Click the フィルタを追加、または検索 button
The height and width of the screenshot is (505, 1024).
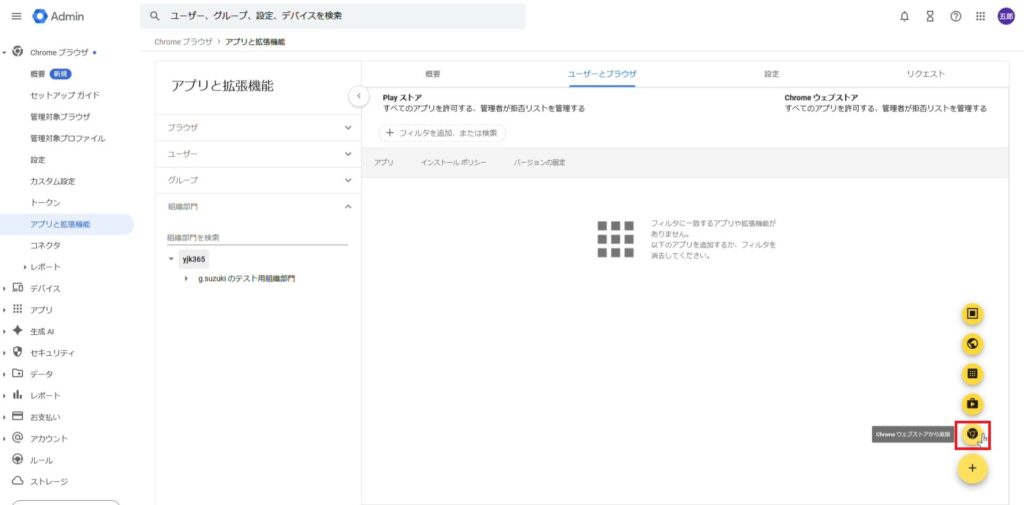point(442,133)
